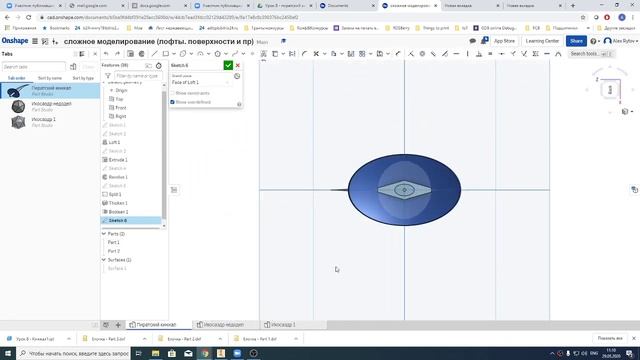Image resolution: width=640 pixels, height=360 pixels.
Task: Open the Circle tool dropdown arrow
Action: click(191, 54)
